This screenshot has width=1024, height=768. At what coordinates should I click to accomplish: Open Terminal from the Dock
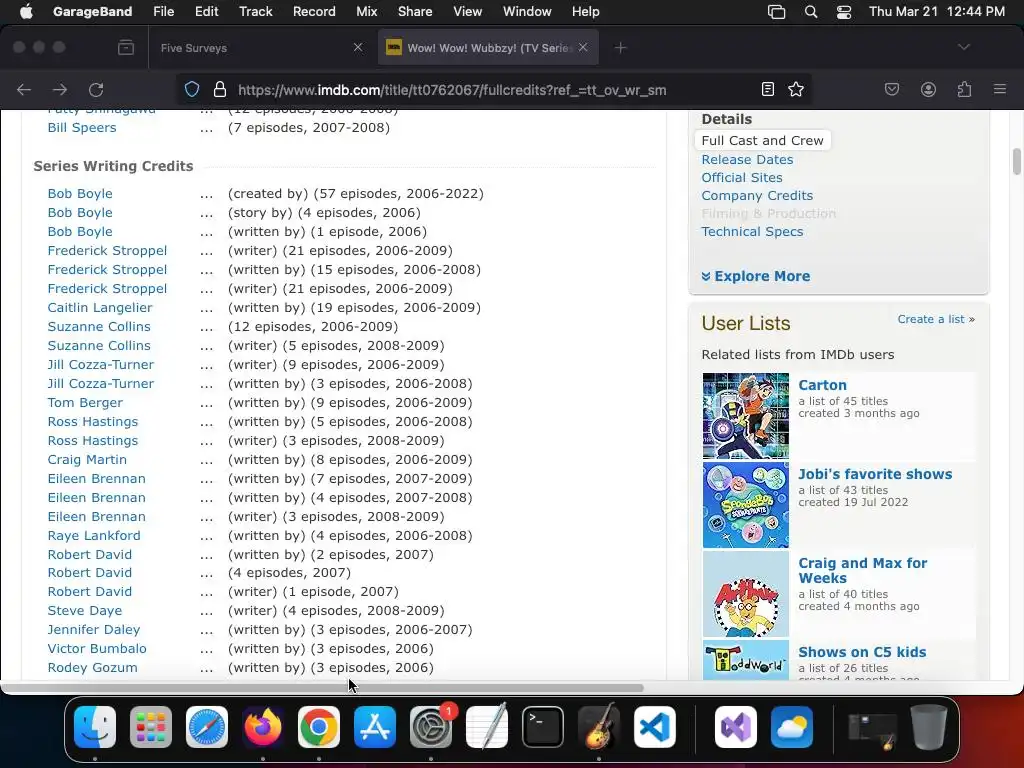[543, 727]
